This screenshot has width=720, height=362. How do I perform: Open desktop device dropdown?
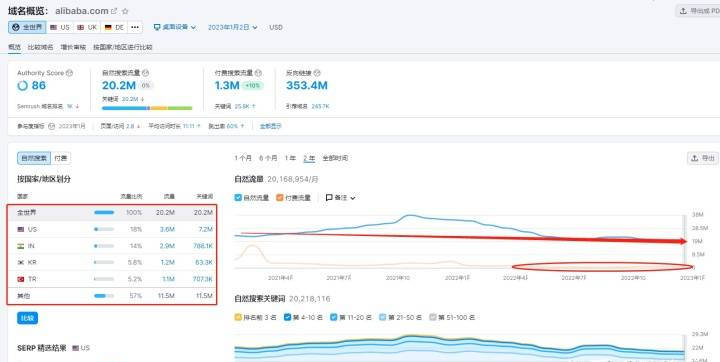[x=175, y=28]
